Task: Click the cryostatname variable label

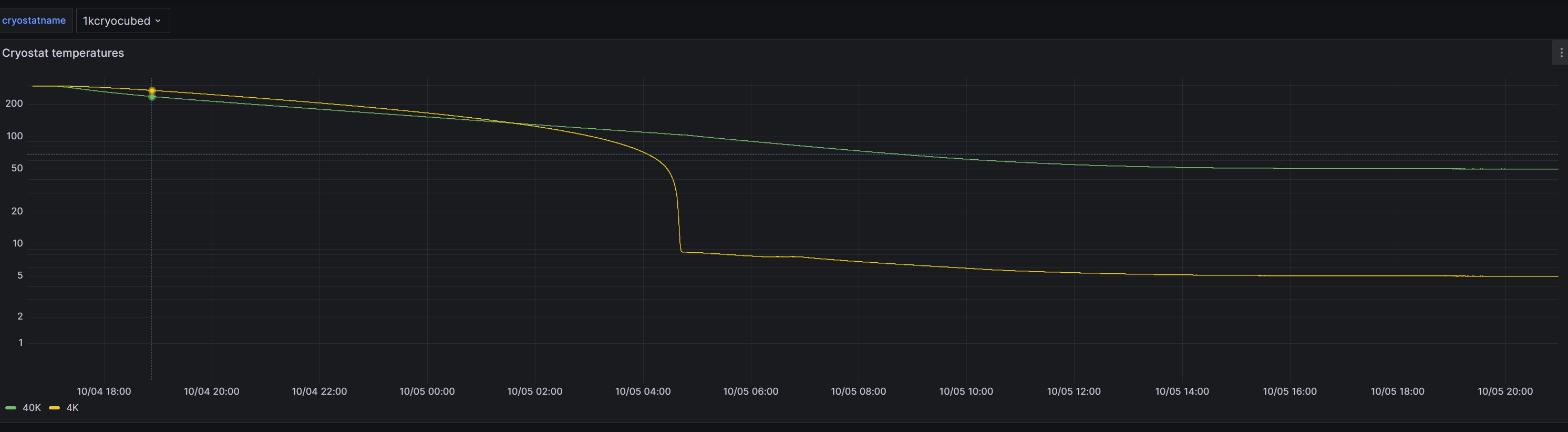Action: pos(34,20)
